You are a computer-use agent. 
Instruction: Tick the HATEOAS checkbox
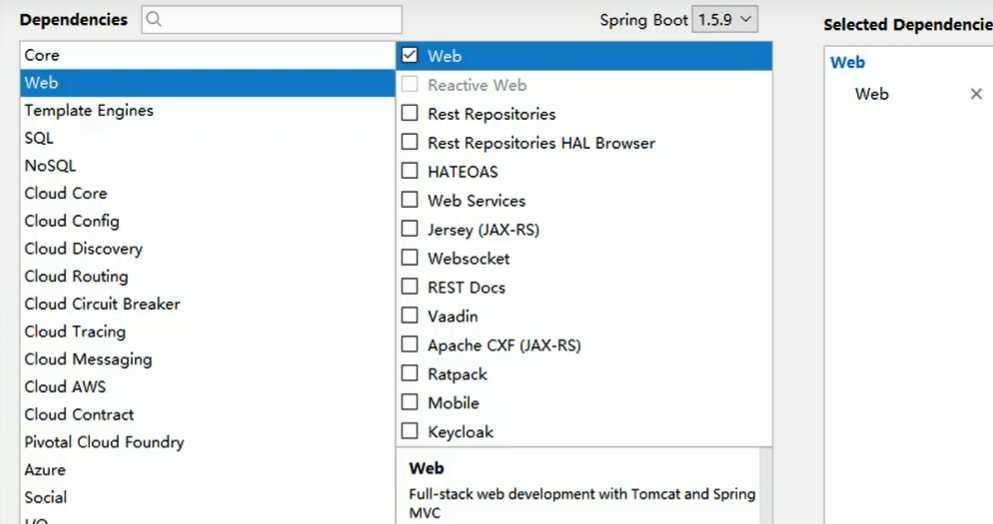tap(410, 171)
